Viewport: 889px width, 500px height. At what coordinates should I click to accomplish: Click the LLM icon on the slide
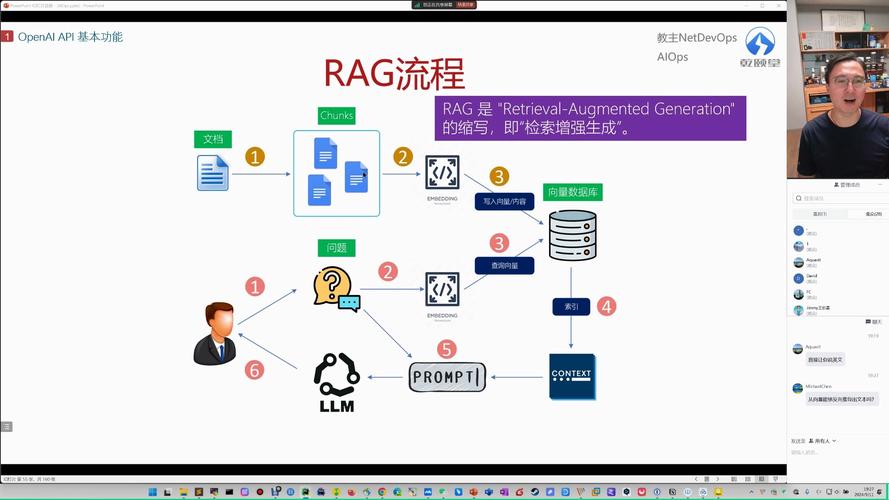[336, 382]
